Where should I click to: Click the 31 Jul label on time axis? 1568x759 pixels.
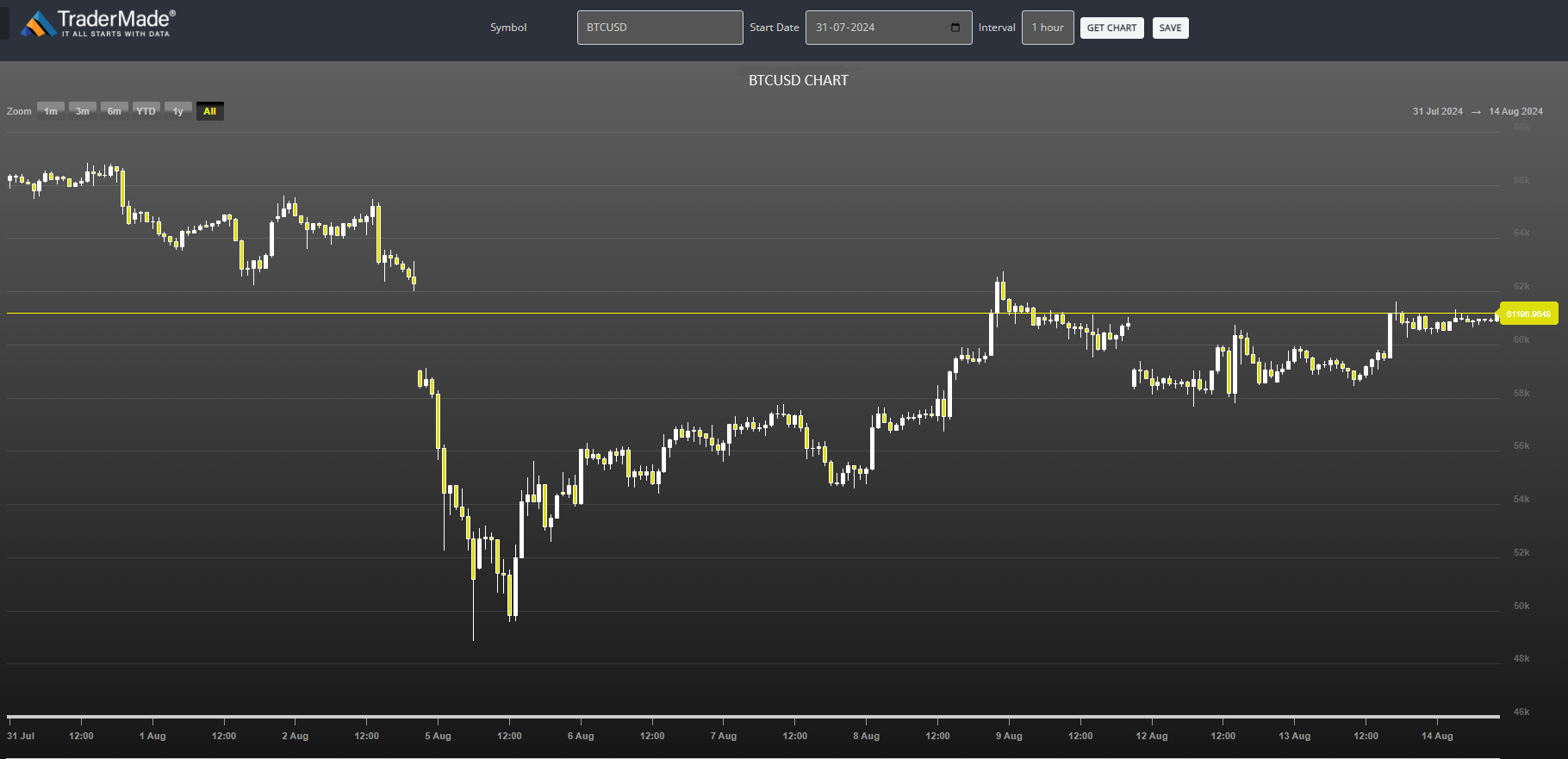click(x=21, y=736)
